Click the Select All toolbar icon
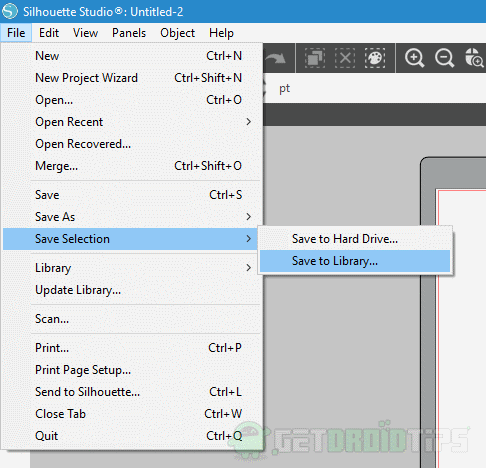The height and width of the screenshot is (468, 486). pos(315,58)
